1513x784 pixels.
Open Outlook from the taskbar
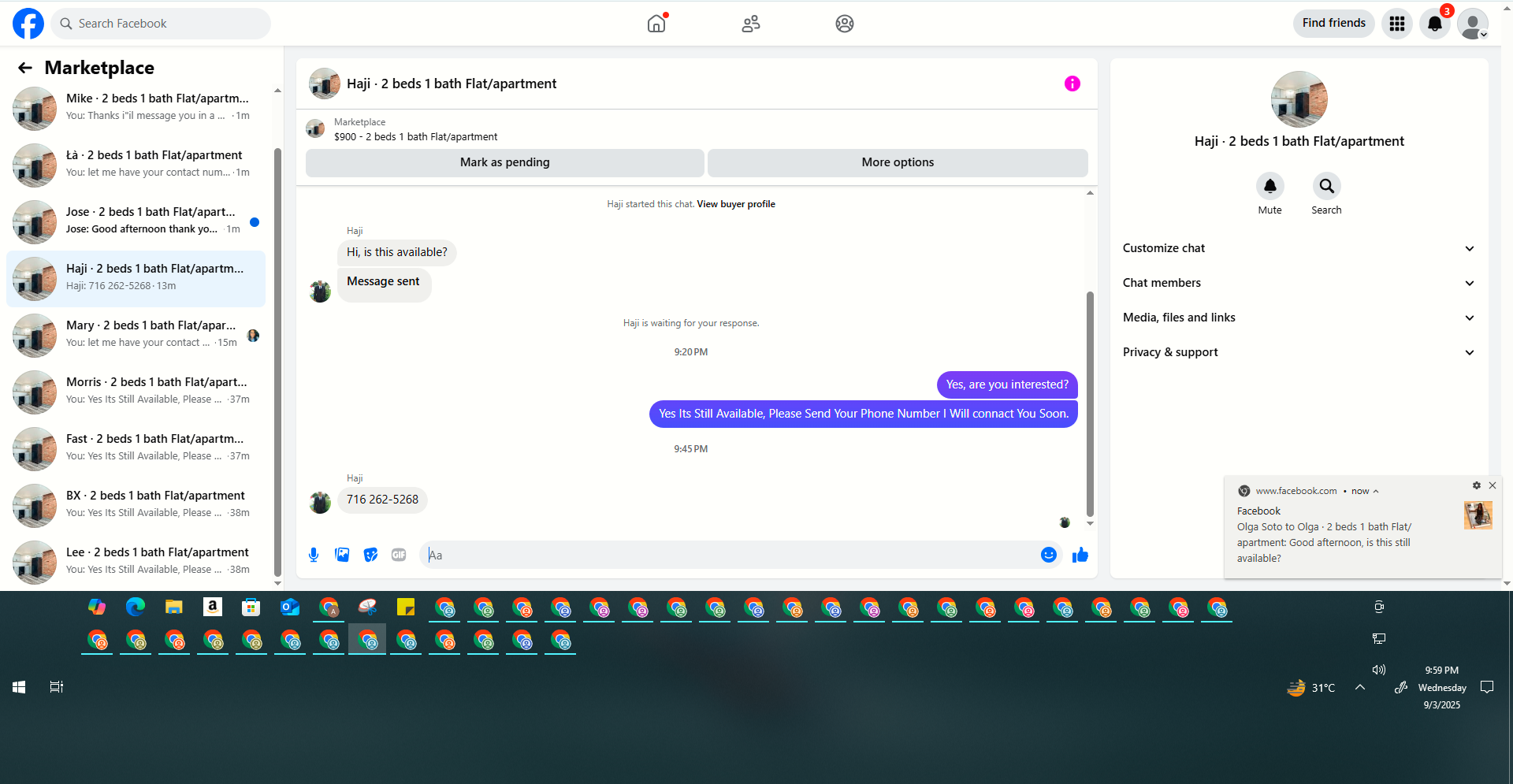[290, 607]
